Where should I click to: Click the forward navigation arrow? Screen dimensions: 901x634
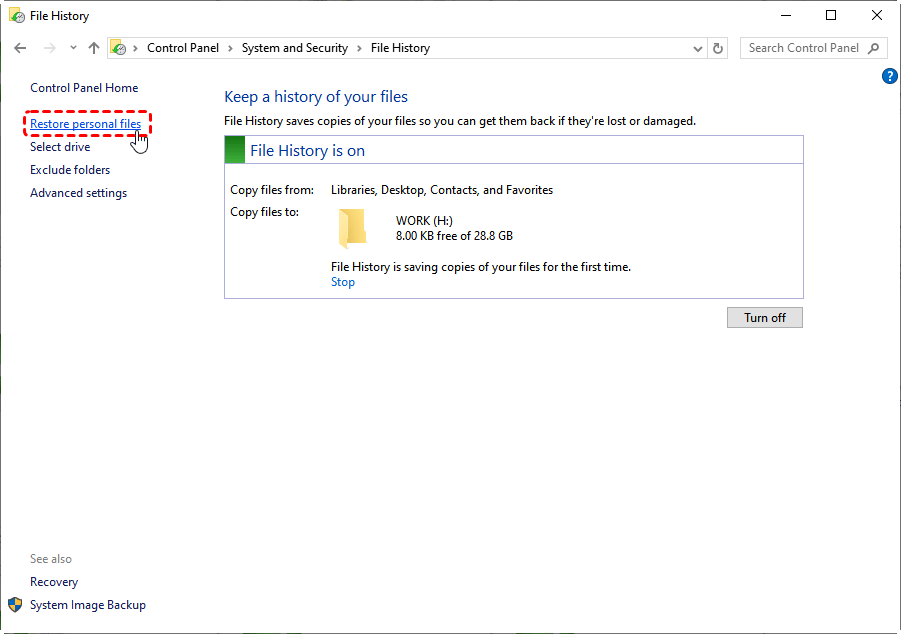pyautogui.click(x=50, y=48)
